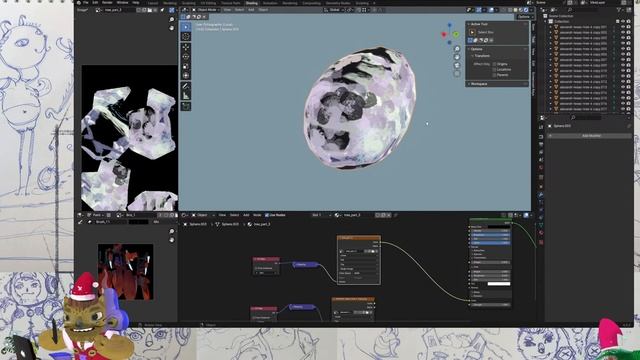The image size is (640, 360).
Task: Select the Measure tool
Action: point(186,96)
